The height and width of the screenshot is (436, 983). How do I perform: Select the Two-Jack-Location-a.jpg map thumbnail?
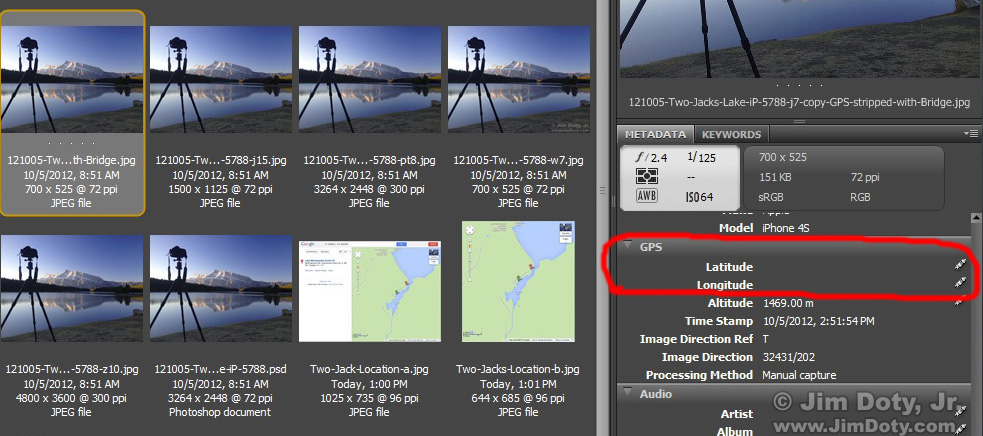370,291
